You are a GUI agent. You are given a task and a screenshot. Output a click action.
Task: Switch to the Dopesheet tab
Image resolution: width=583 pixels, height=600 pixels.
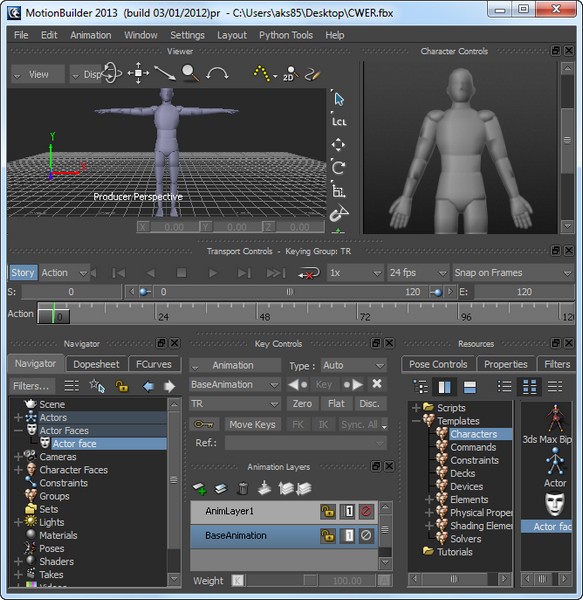click(x=96, y=364)
